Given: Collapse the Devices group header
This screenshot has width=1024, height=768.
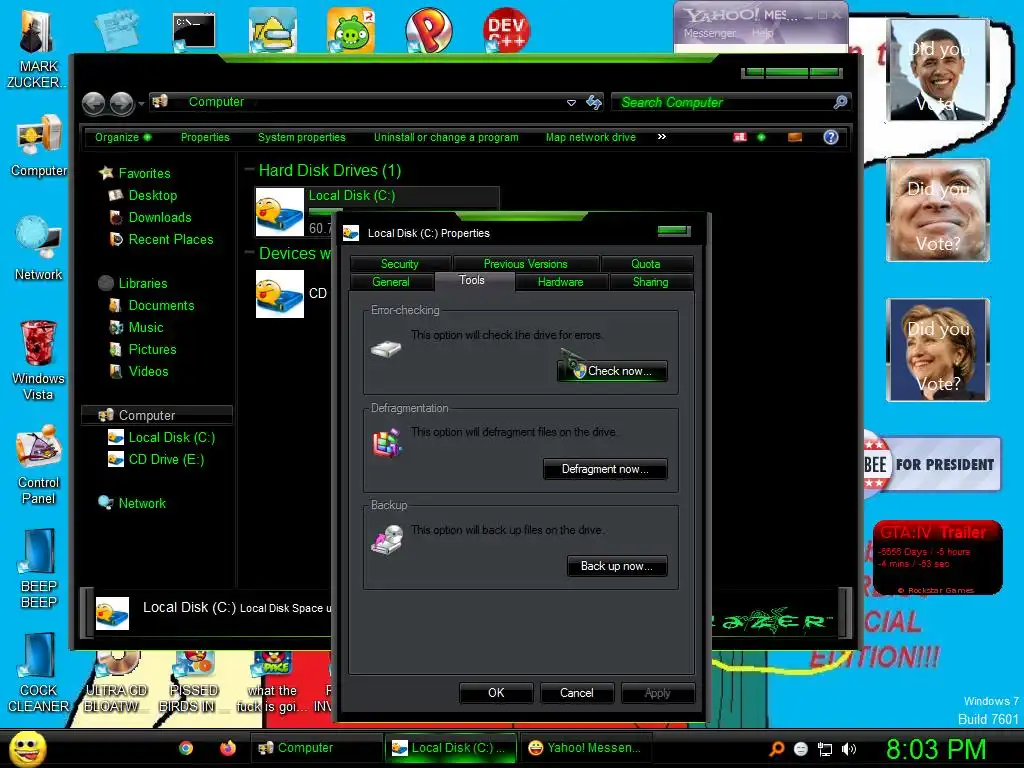Looking at the screenshot, I should [x=249, y=253].
